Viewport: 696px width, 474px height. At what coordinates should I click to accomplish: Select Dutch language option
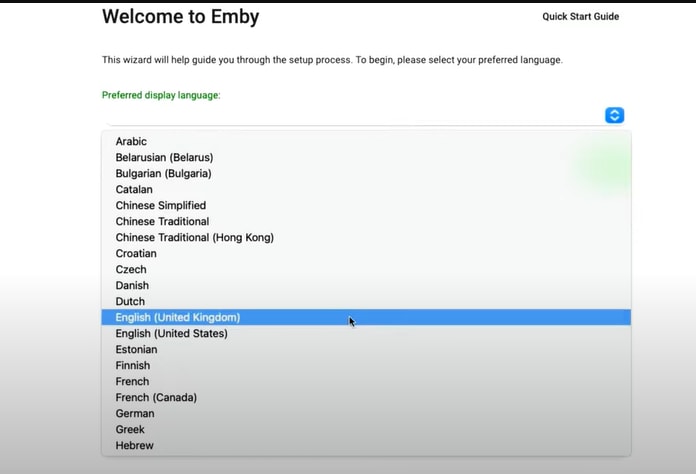click(366, 301)
